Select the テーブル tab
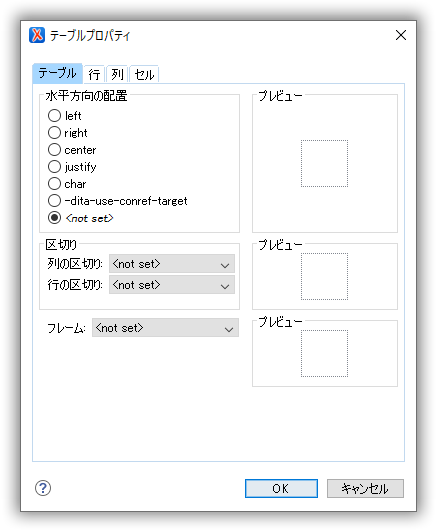The image size is (437, 532). [x=57, y=73]
